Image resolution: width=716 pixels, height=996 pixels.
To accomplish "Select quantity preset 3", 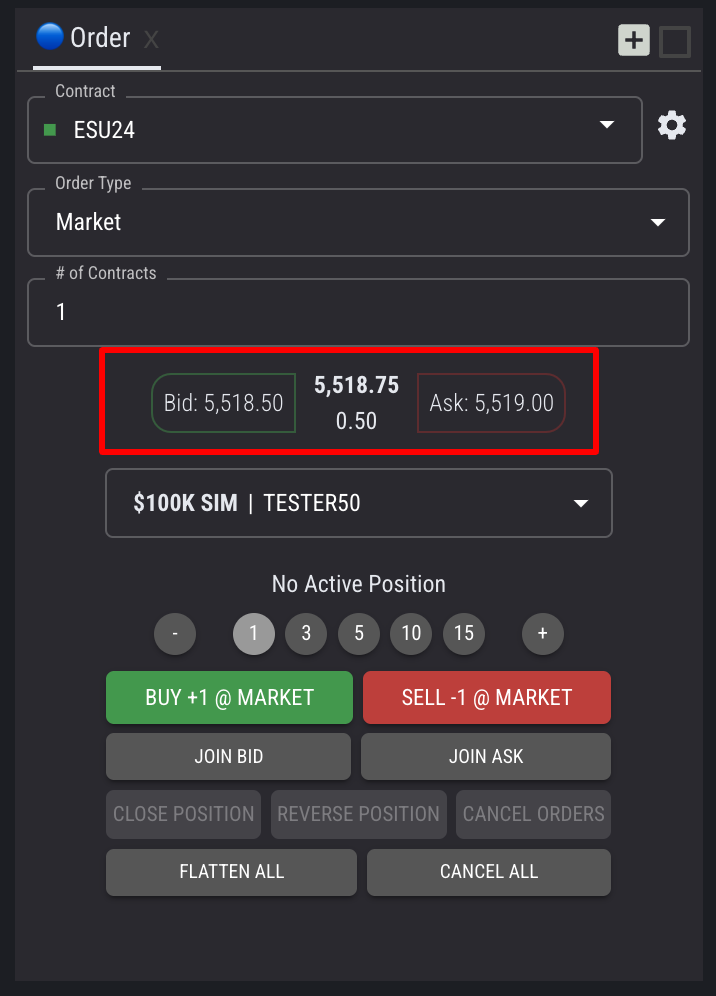I will (306, 634).
